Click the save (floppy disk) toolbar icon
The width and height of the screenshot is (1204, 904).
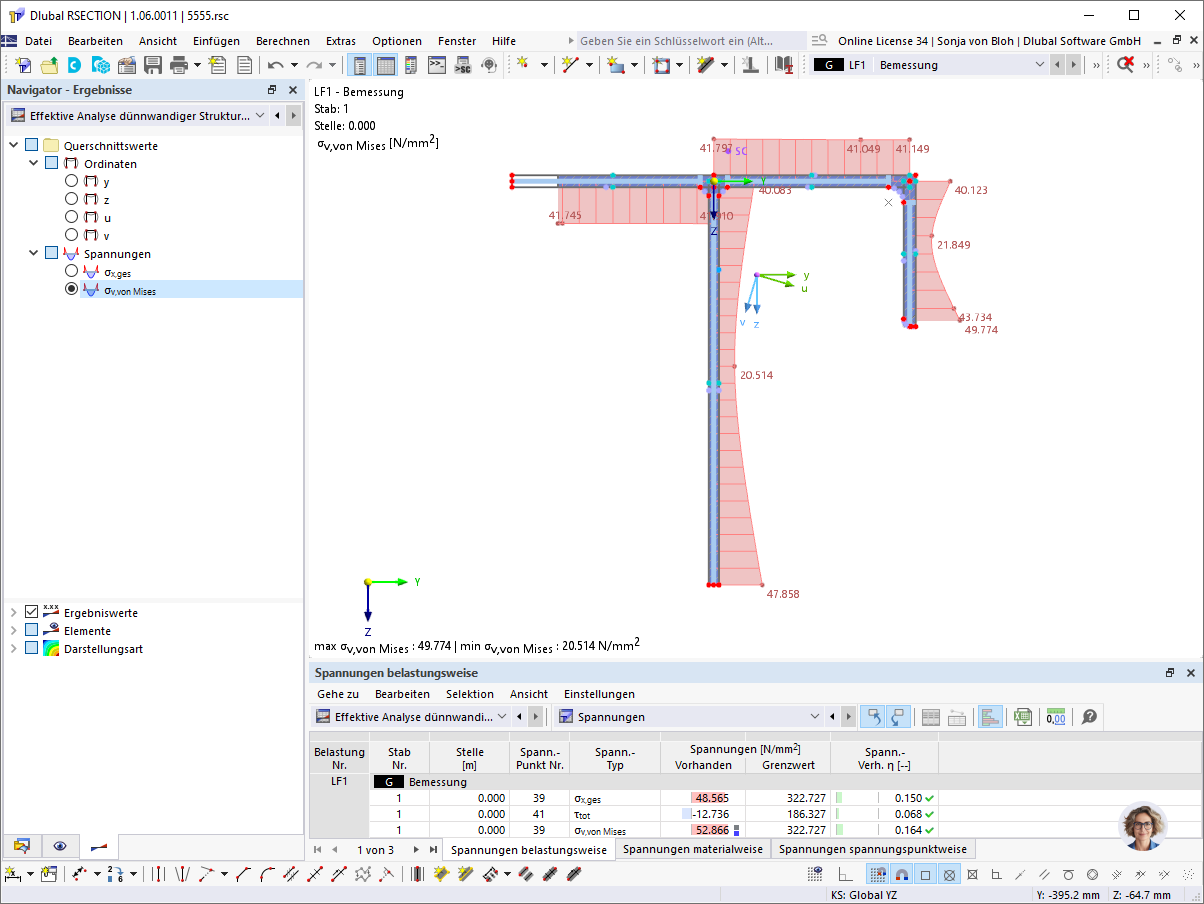153,65
